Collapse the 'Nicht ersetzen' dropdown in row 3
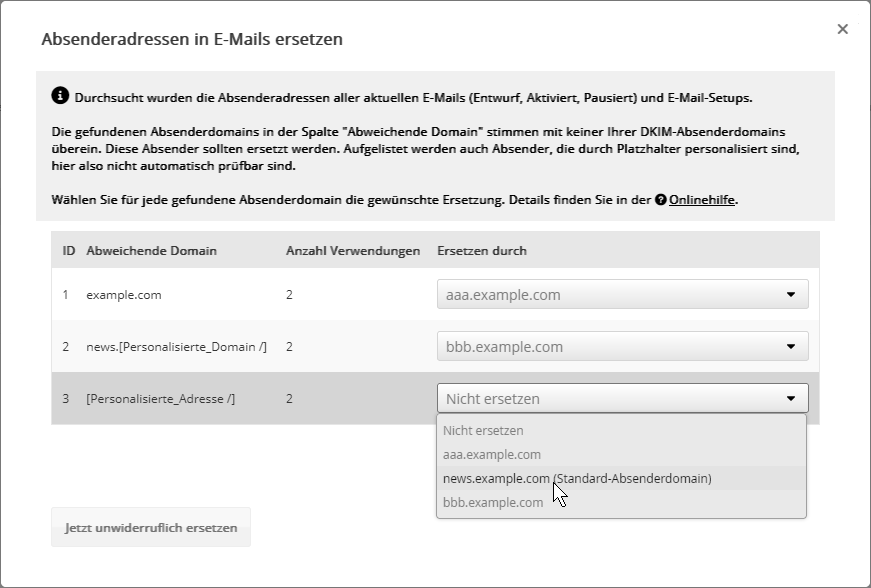This screenshot has width=871, height=588. pyautogui.click(x=622, y=398)
